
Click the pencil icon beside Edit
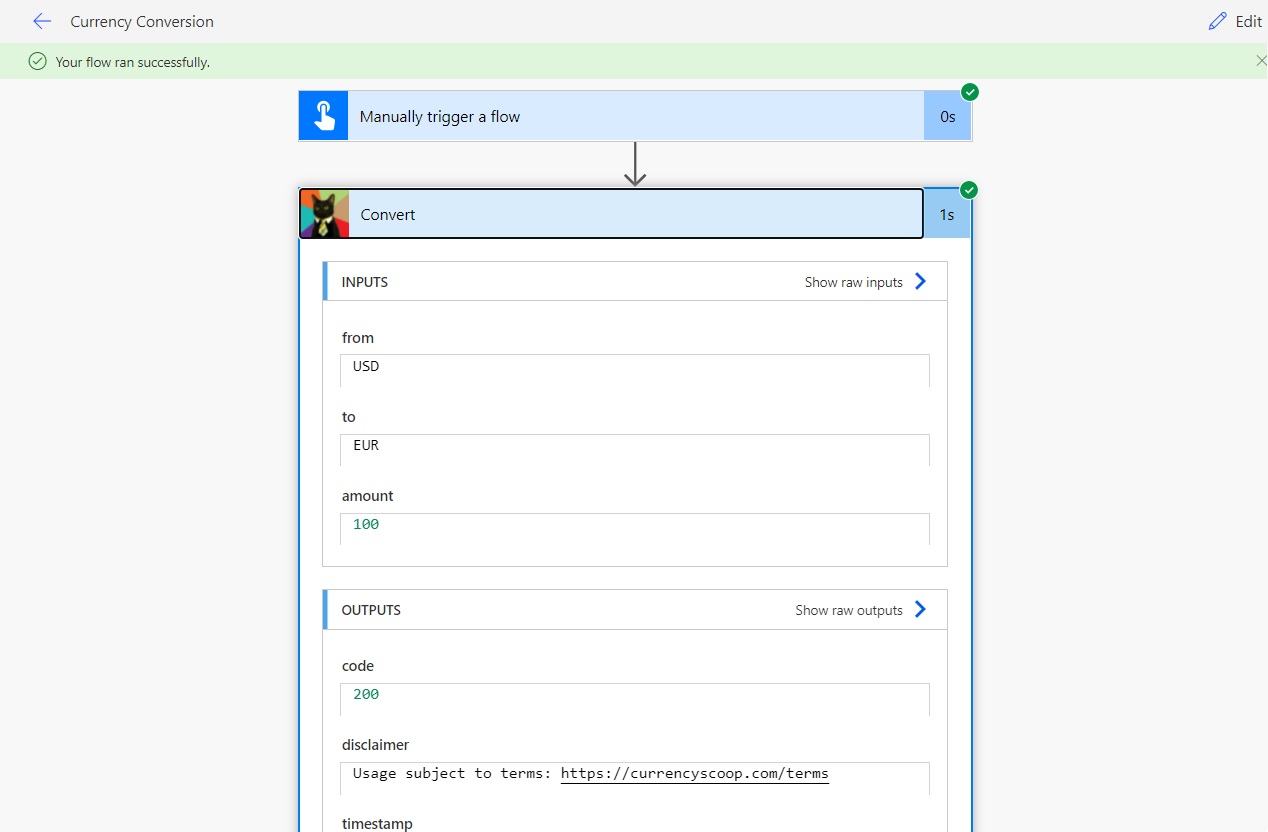point(1217,21)
